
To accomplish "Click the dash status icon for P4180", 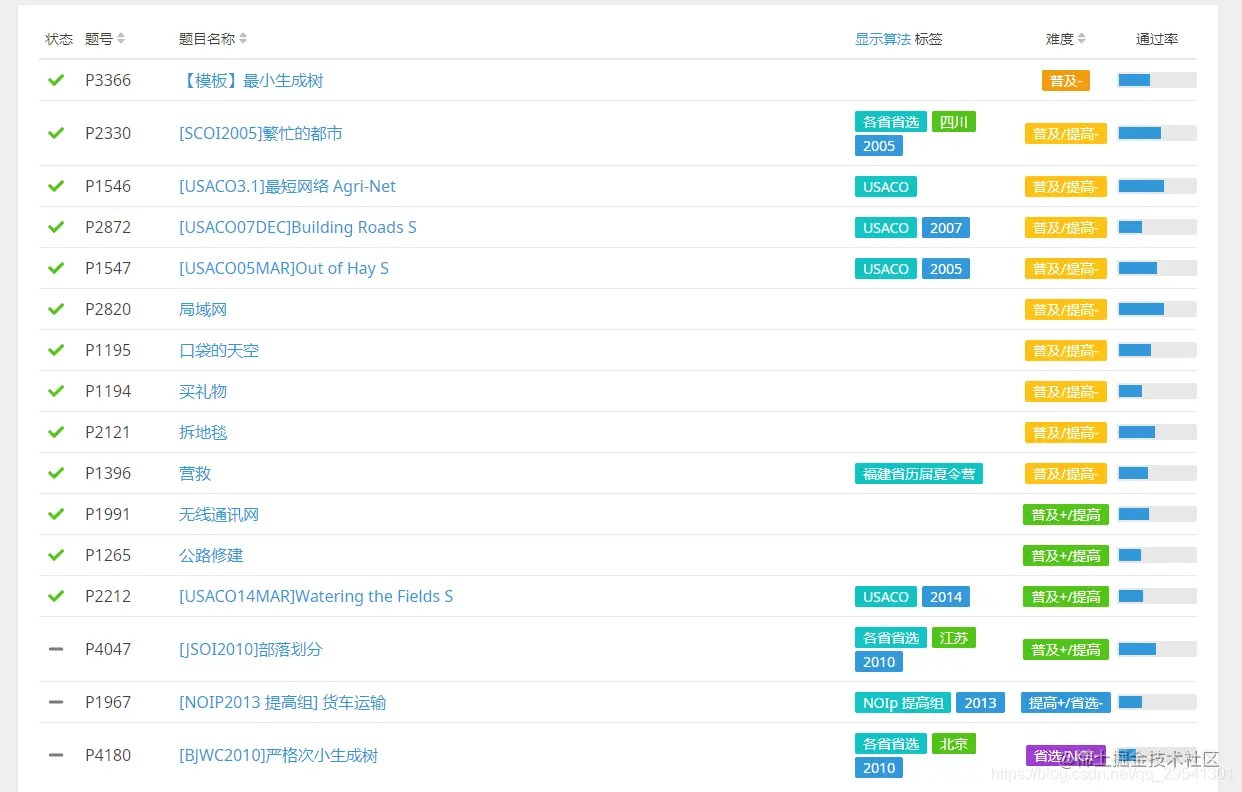I will [x=56, y=755].
